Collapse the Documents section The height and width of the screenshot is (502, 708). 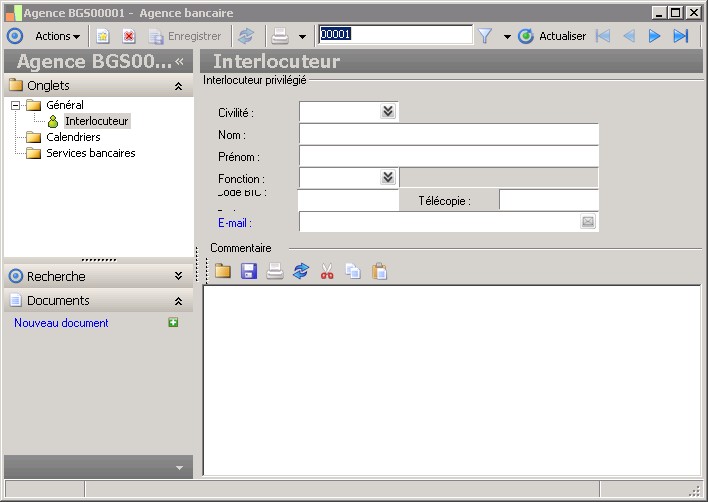(x=178, y=301)
